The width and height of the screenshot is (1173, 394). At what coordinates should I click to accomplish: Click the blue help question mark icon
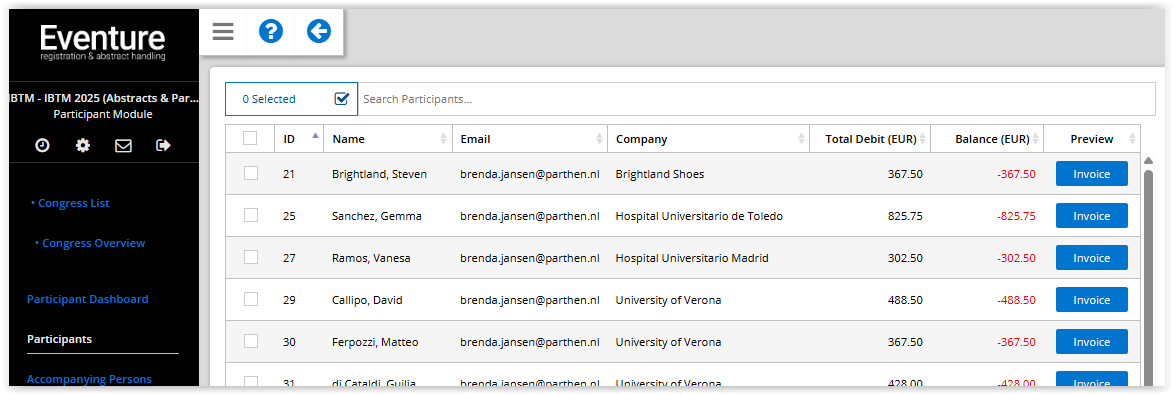pyautogui.click(x=271, y=31)
